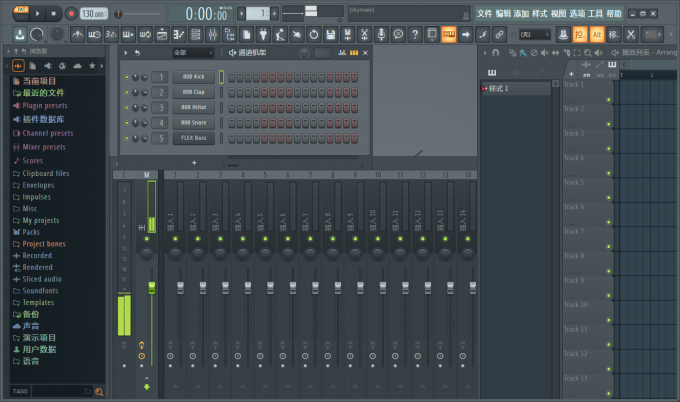Open the mixer view icon in toolbar

pyautogui.click(x=212, y=34)
